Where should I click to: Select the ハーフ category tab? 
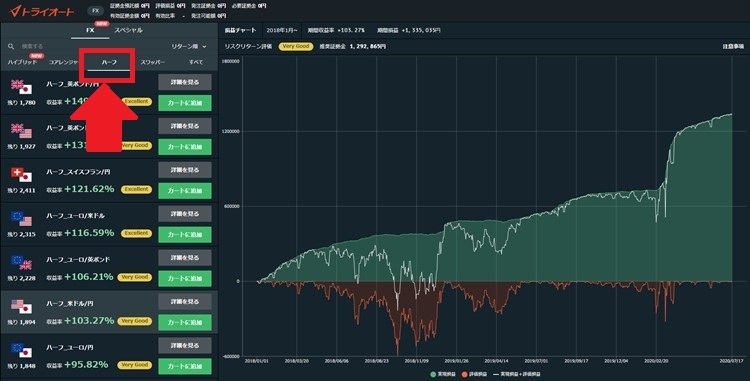[x=109, y=63]
